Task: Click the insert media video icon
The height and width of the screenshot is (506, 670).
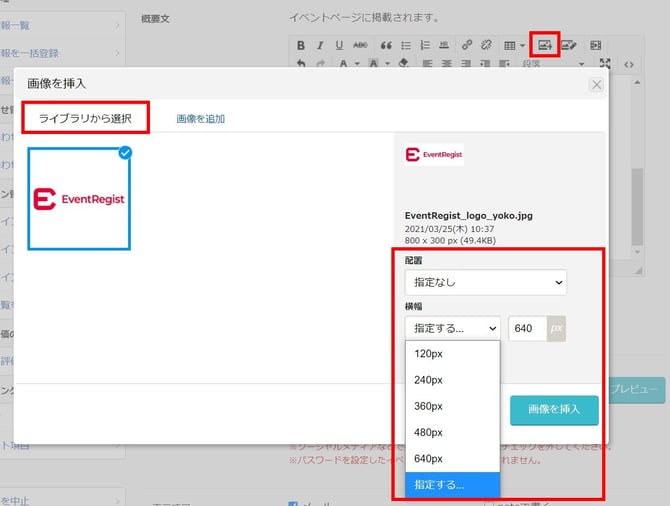Action: coord(596,45)
